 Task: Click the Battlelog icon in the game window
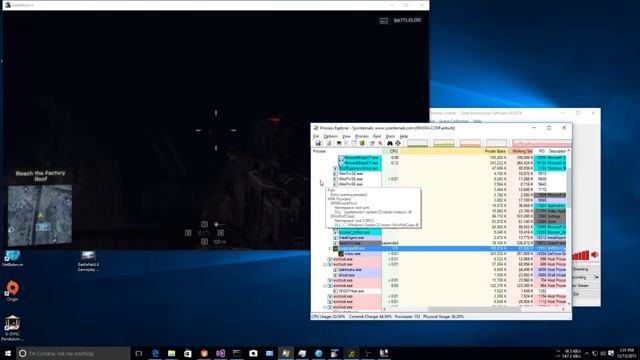click(384, 20)
